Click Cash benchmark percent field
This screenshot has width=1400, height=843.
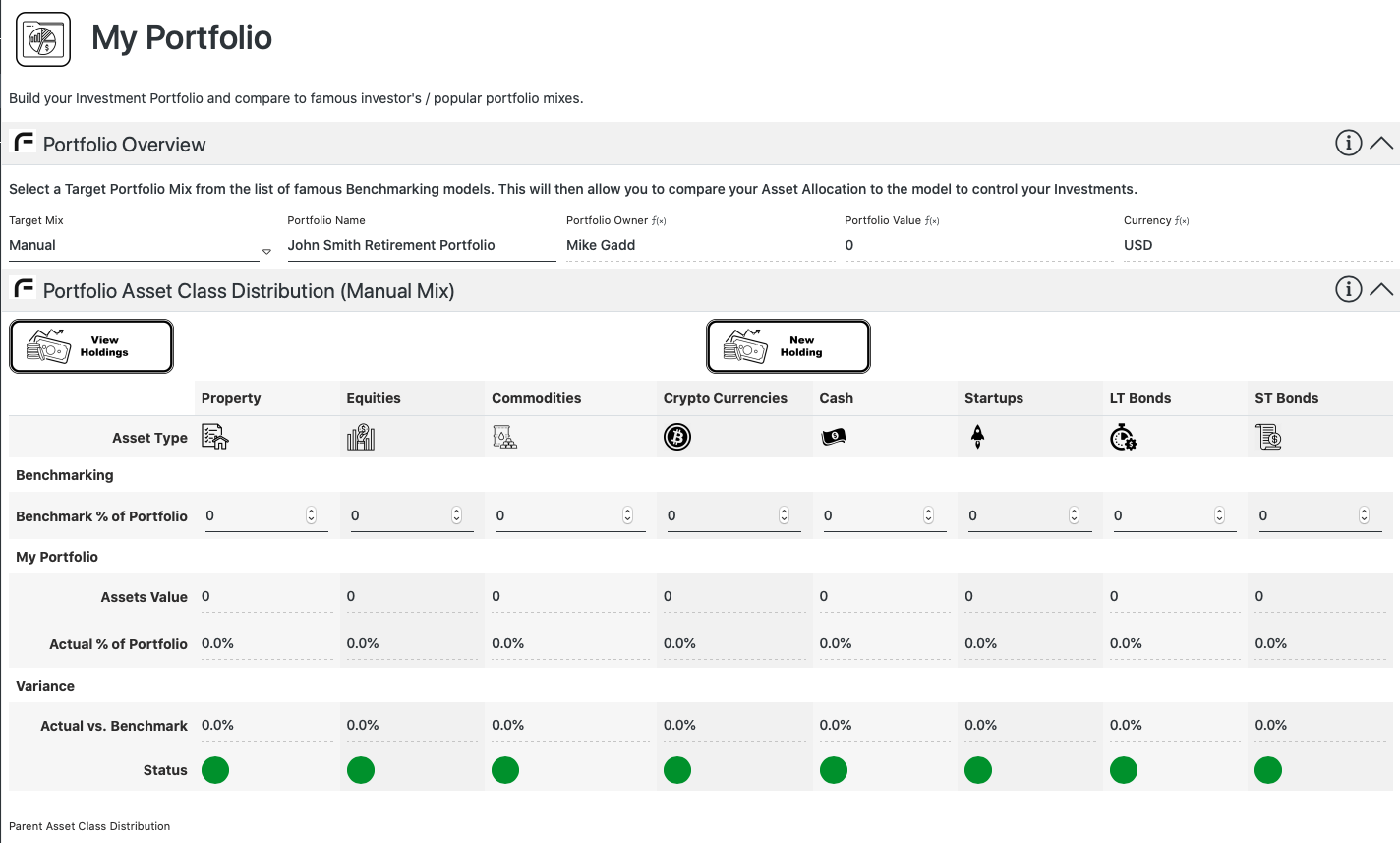[x=885, y=515]
